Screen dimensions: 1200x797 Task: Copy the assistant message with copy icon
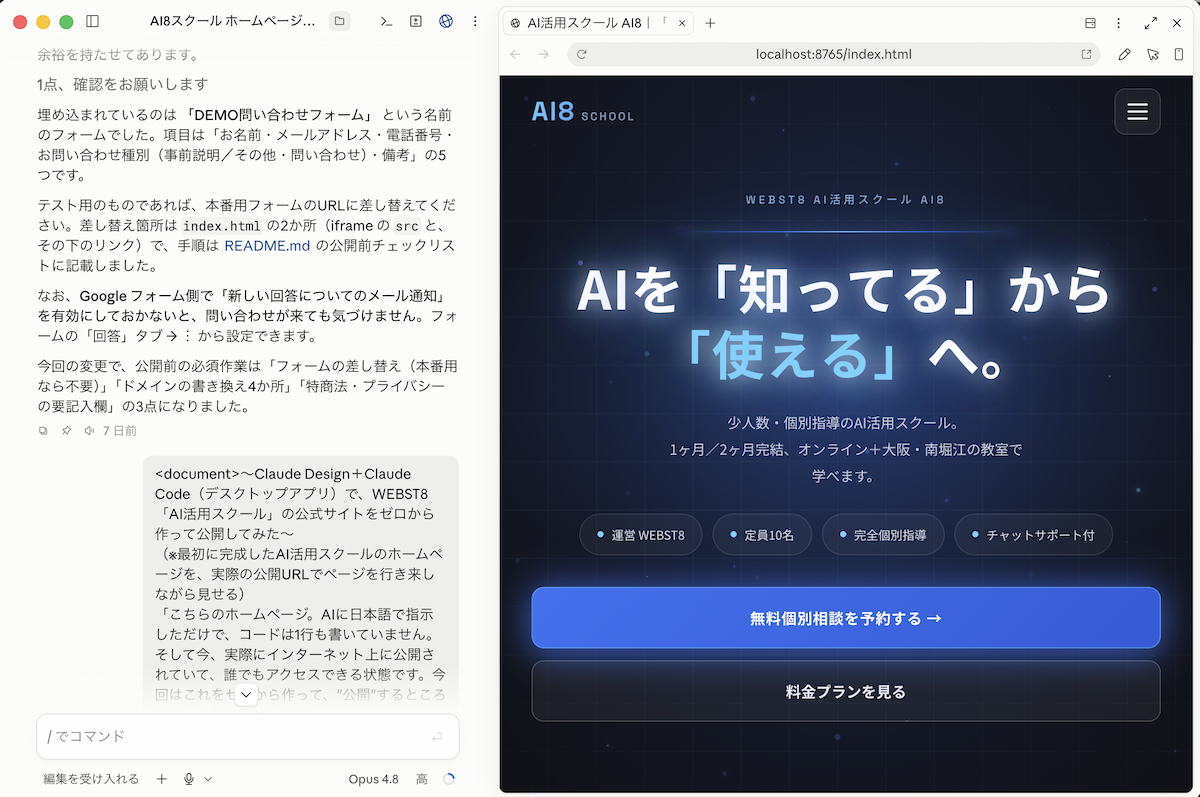coord(43,431)
